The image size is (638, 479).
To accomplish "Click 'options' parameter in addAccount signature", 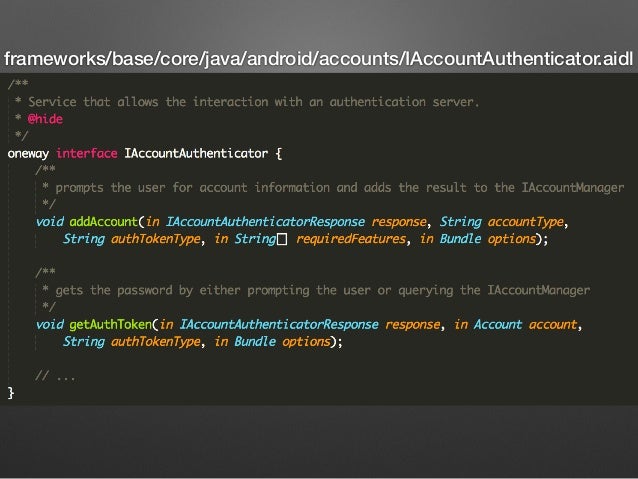I will pyautogui.click(x=511, y=239).
